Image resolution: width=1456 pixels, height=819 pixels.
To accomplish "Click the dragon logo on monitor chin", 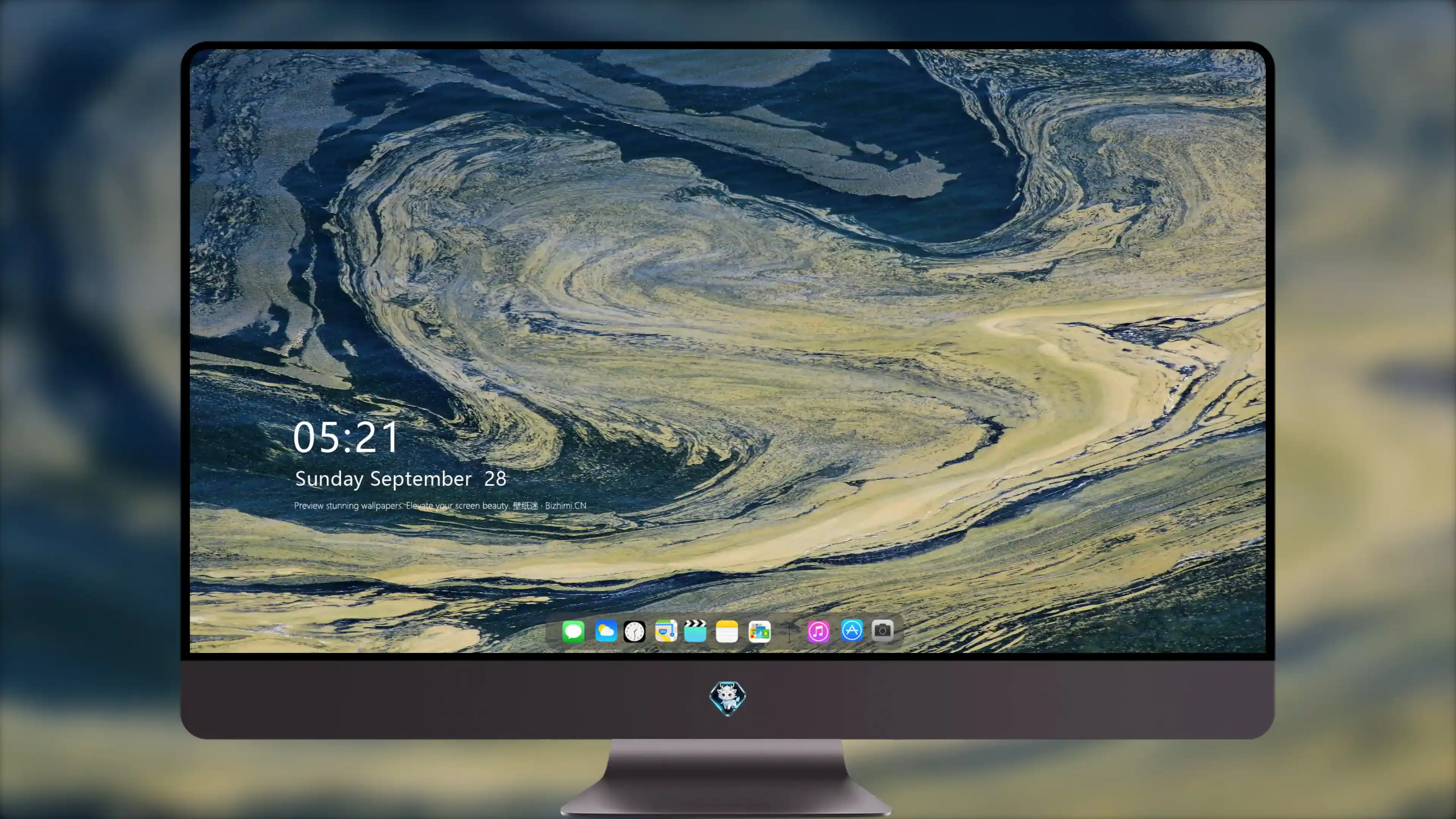I will [728, 698].
